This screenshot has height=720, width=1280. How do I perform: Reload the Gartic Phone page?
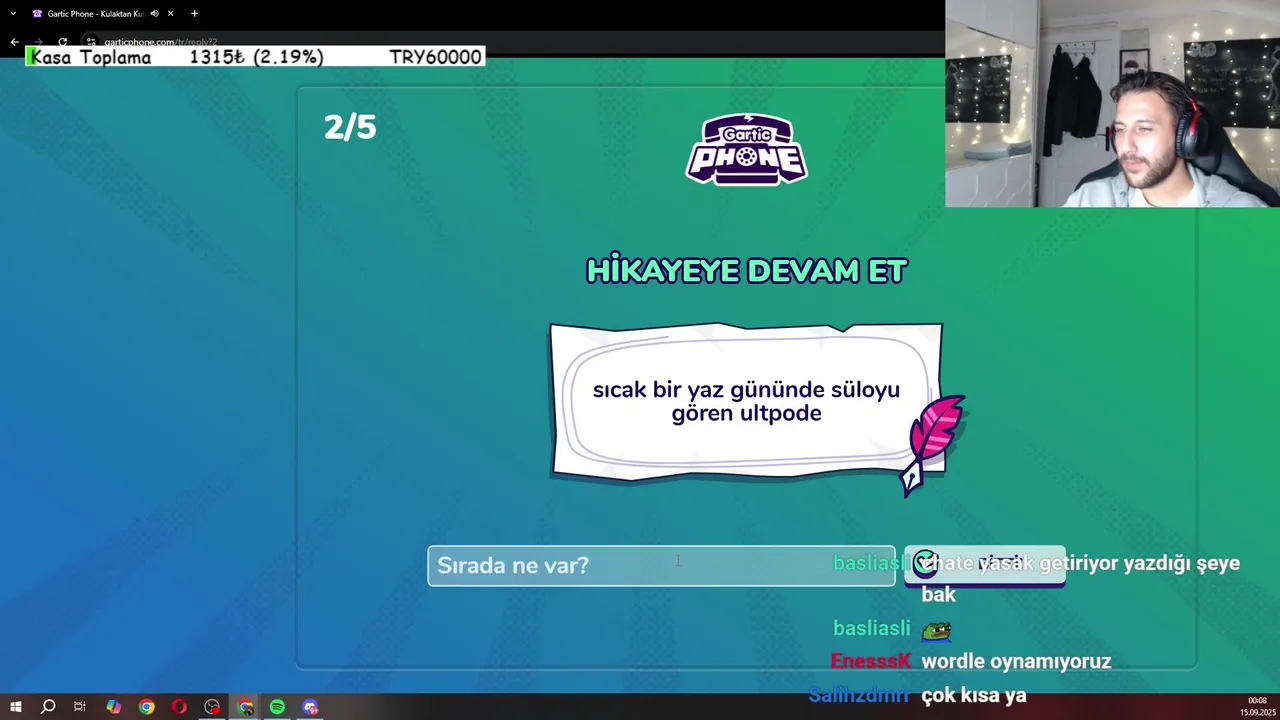tap(62, 42)
